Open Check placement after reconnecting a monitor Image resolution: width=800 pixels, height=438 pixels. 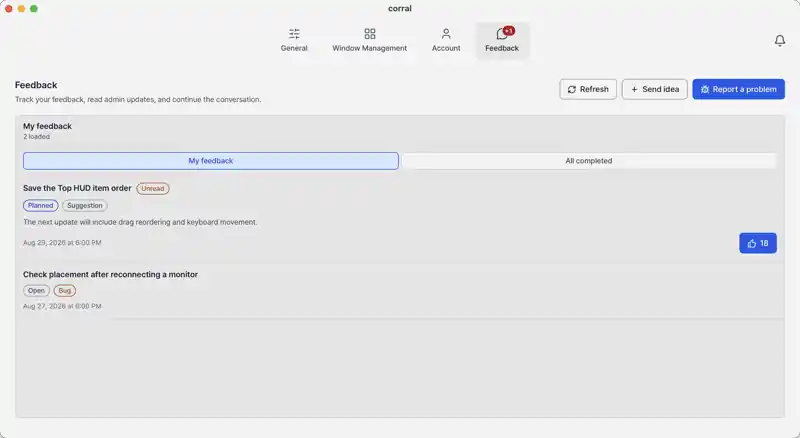pyautogui.click(x=110, y=275)
